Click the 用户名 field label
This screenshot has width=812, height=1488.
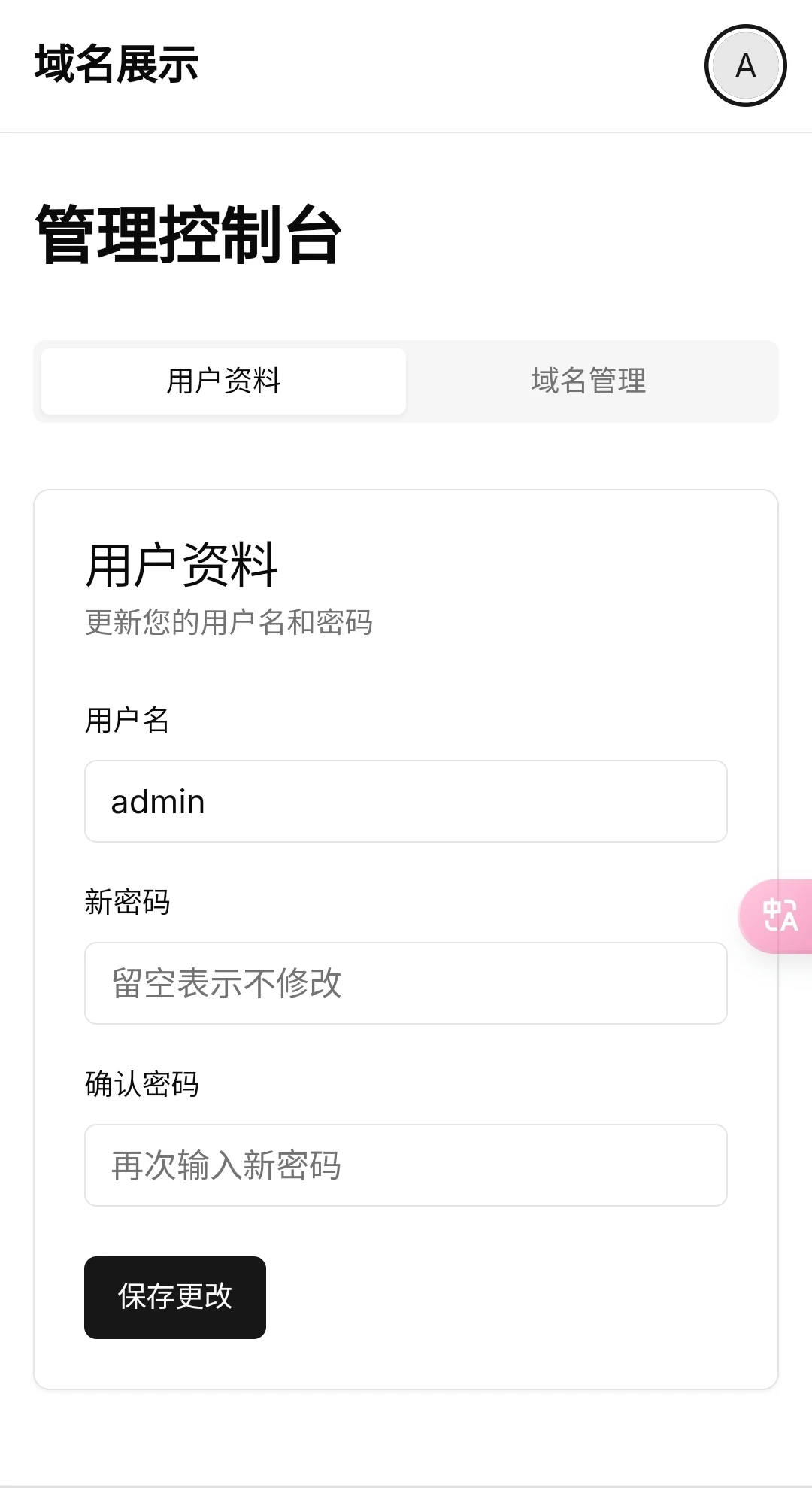point(127,720)
